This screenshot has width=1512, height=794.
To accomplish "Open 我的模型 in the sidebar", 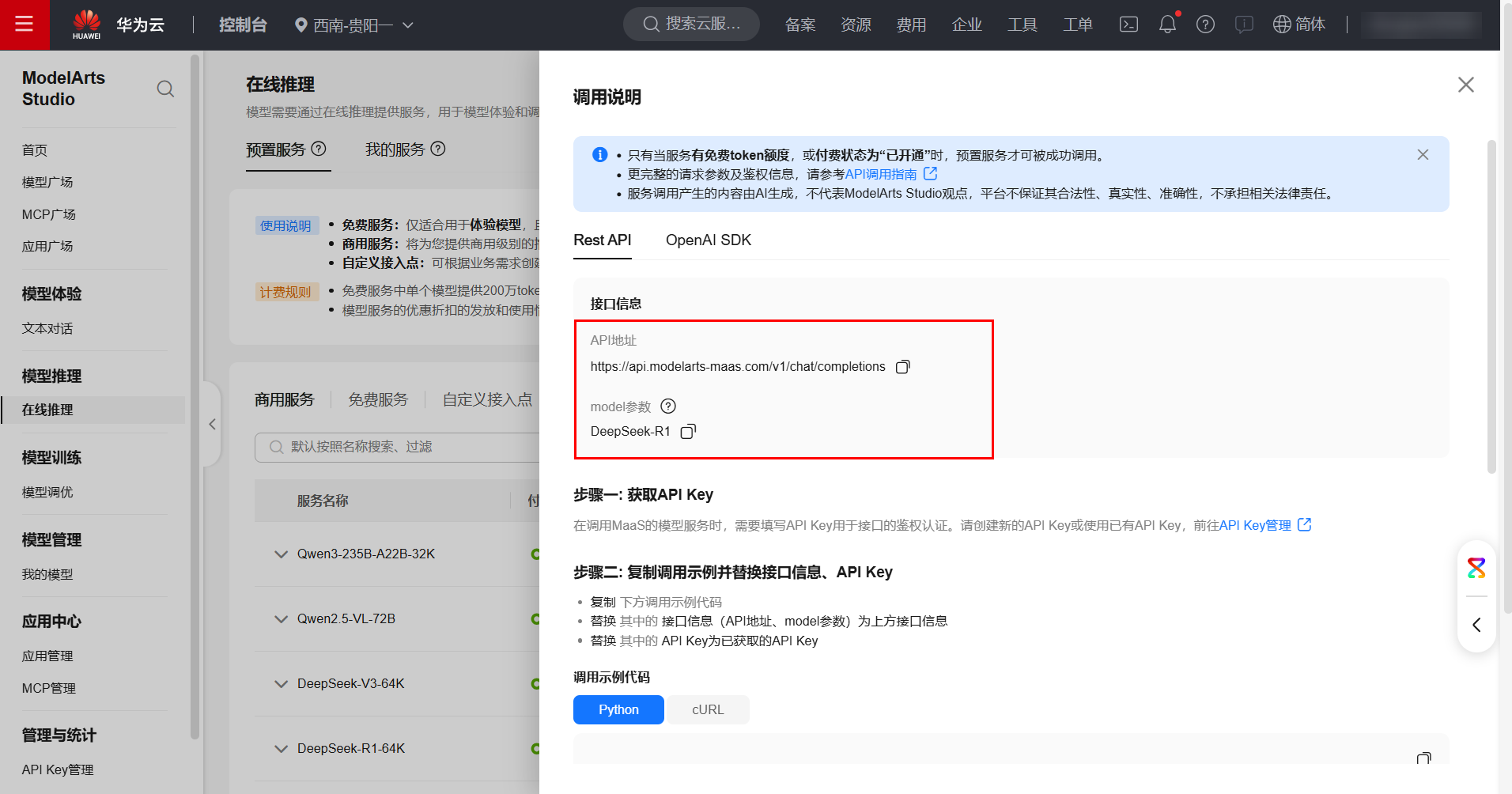I will point(47,575).
